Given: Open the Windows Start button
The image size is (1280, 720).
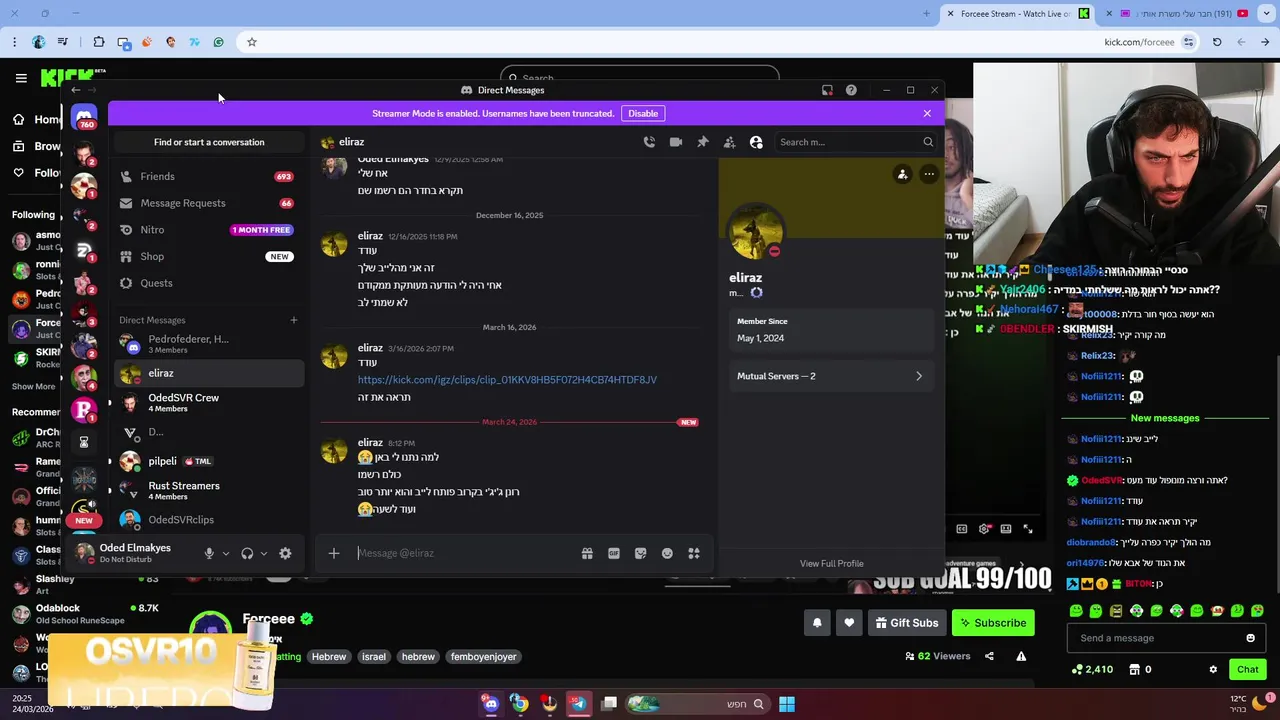Looking at the screenshot, I should pos(787,704).
